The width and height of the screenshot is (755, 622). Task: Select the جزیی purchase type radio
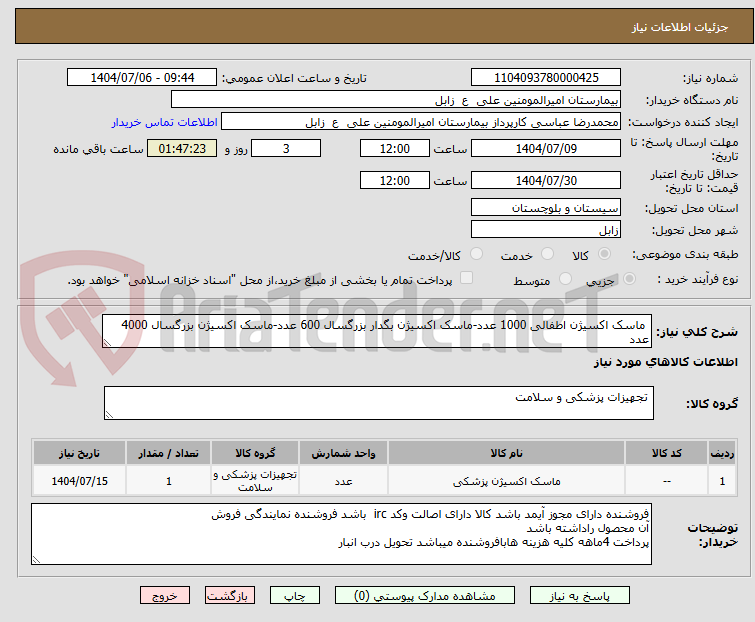coord(629,278)
